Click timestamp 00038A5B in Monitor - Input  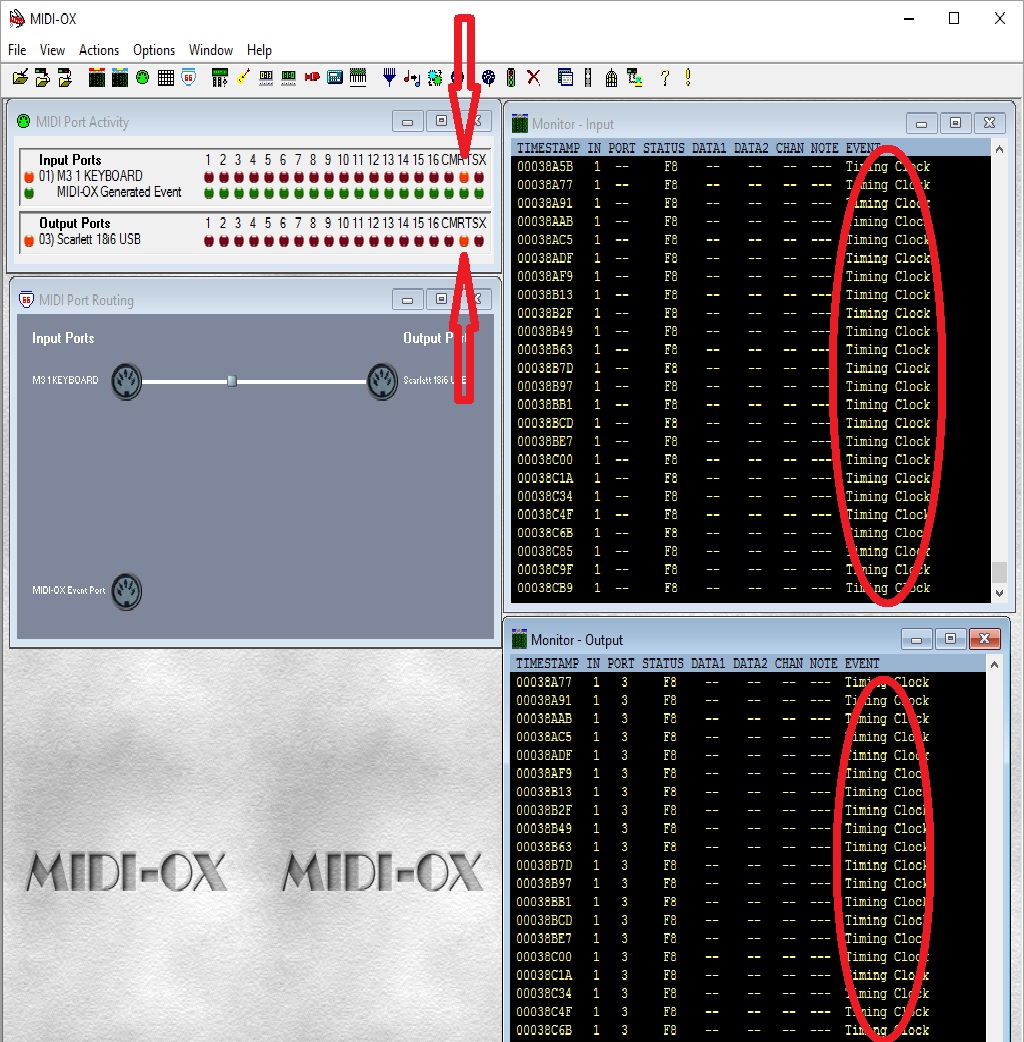545,166
